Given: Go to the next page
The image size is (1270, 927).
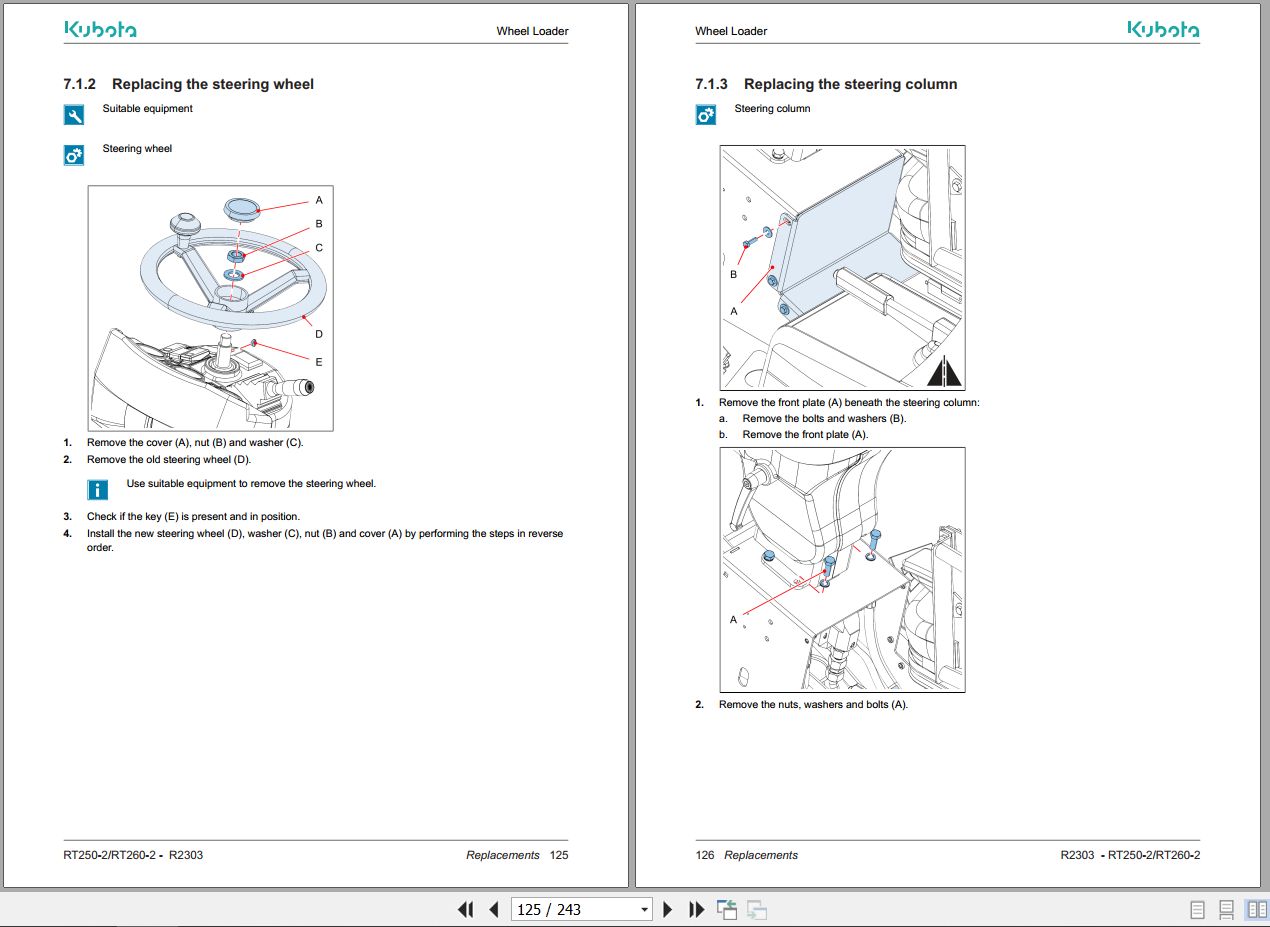Looking at the screenshot, I should [x=668, y=909].
